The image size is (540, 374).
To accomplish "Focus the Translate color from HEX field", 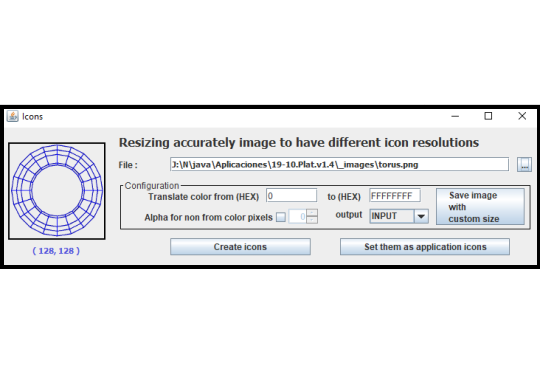I will pyautogui.click(x=291, y=196).
